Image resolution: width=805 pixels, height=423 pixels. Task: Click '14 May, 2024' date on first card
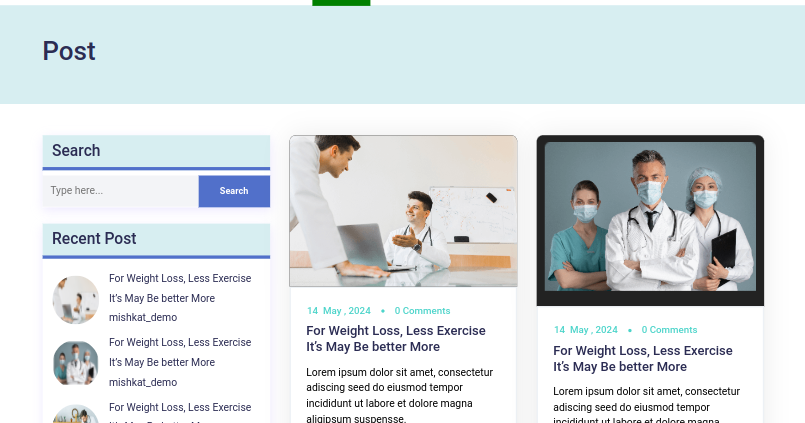tap(339, 311)
